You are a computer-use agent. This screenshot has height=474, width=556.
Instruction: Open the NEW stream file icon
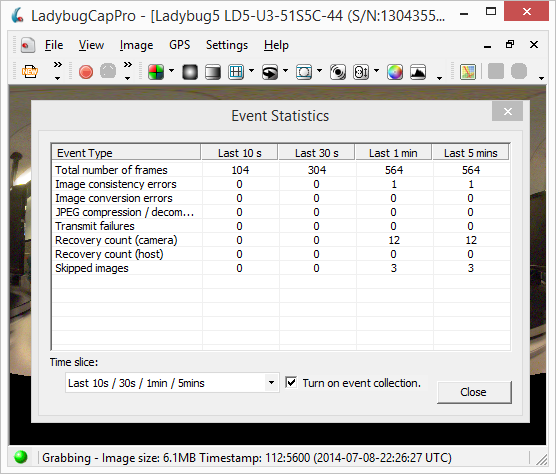coord(30,72)
